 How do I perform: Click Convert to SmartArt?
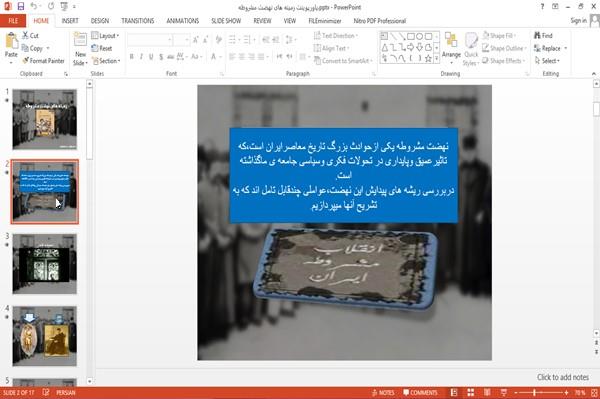coord(343,60)
